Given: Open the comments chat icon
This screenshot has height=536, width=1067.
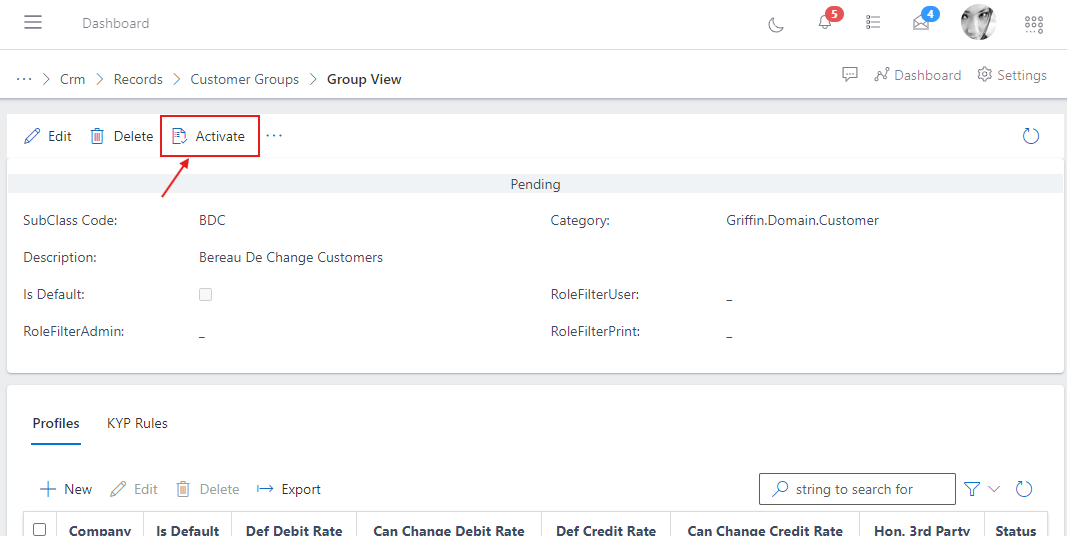Looking at the screenshot, I should 849,75.
